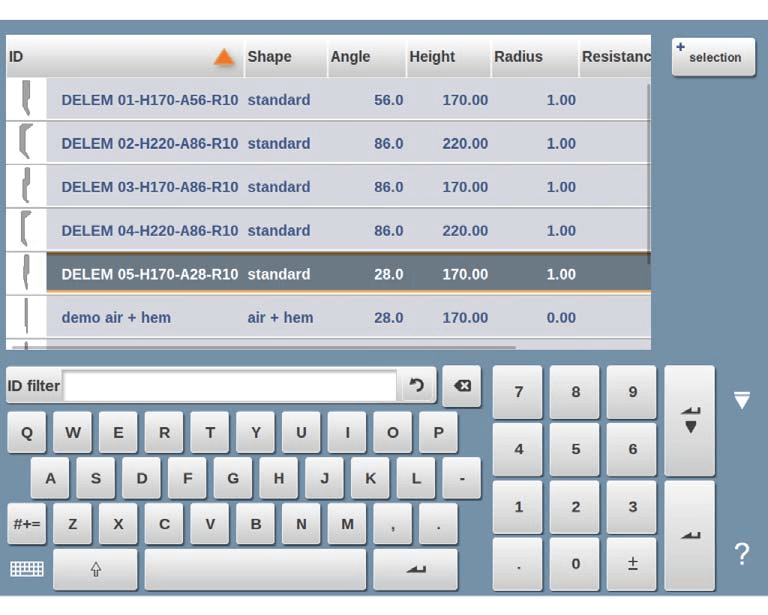
Task: Click the orange sort arrow in the ID column
Action: [x=224, y=57]
